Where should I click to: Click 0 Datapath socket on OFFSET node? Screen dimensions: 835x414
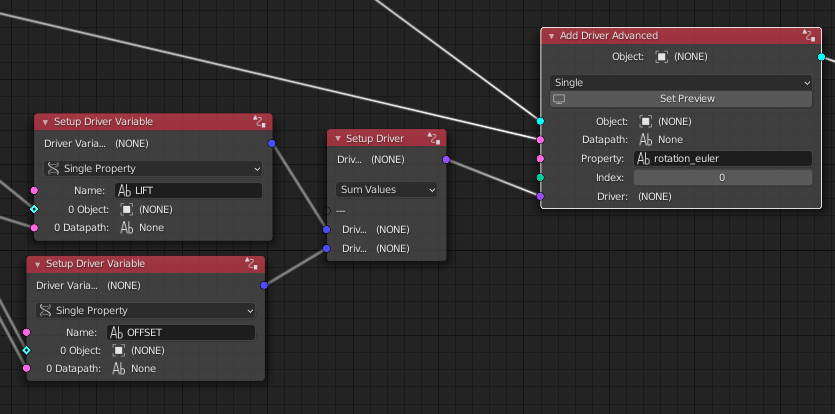(x=27, y=368)
